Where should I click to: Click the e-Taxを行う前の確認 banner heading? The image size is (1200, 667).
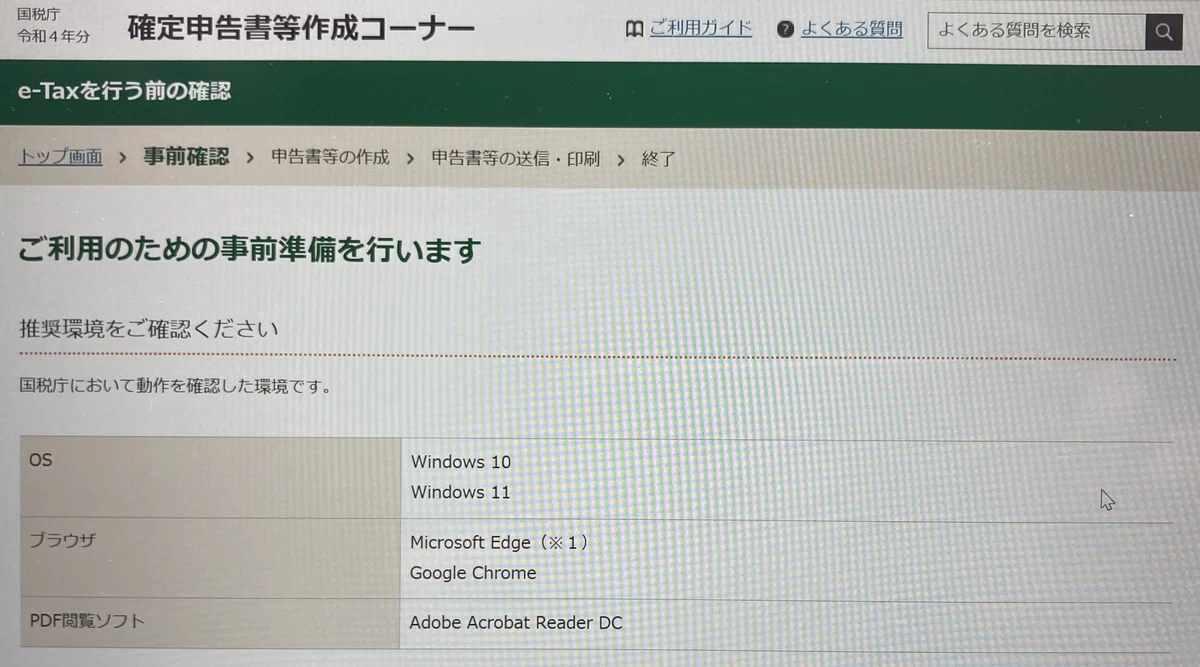(125, 91)
